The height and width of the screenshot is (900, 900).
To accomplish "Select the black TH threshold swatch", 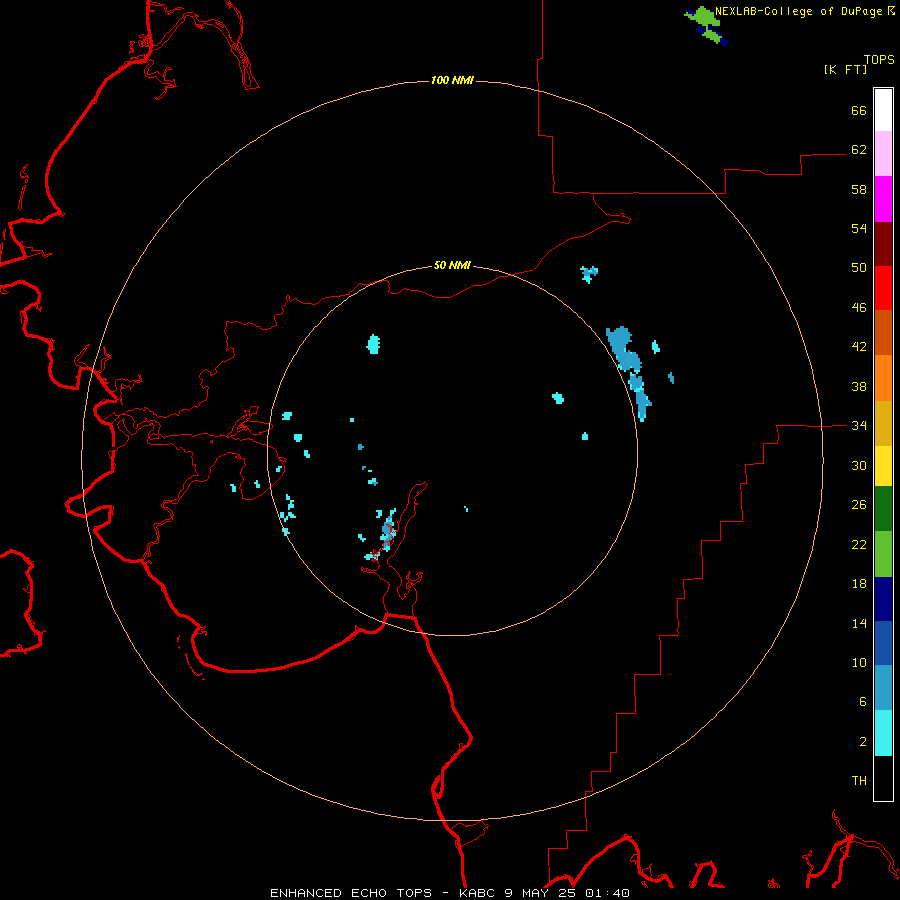I will [x=883, y=778].
